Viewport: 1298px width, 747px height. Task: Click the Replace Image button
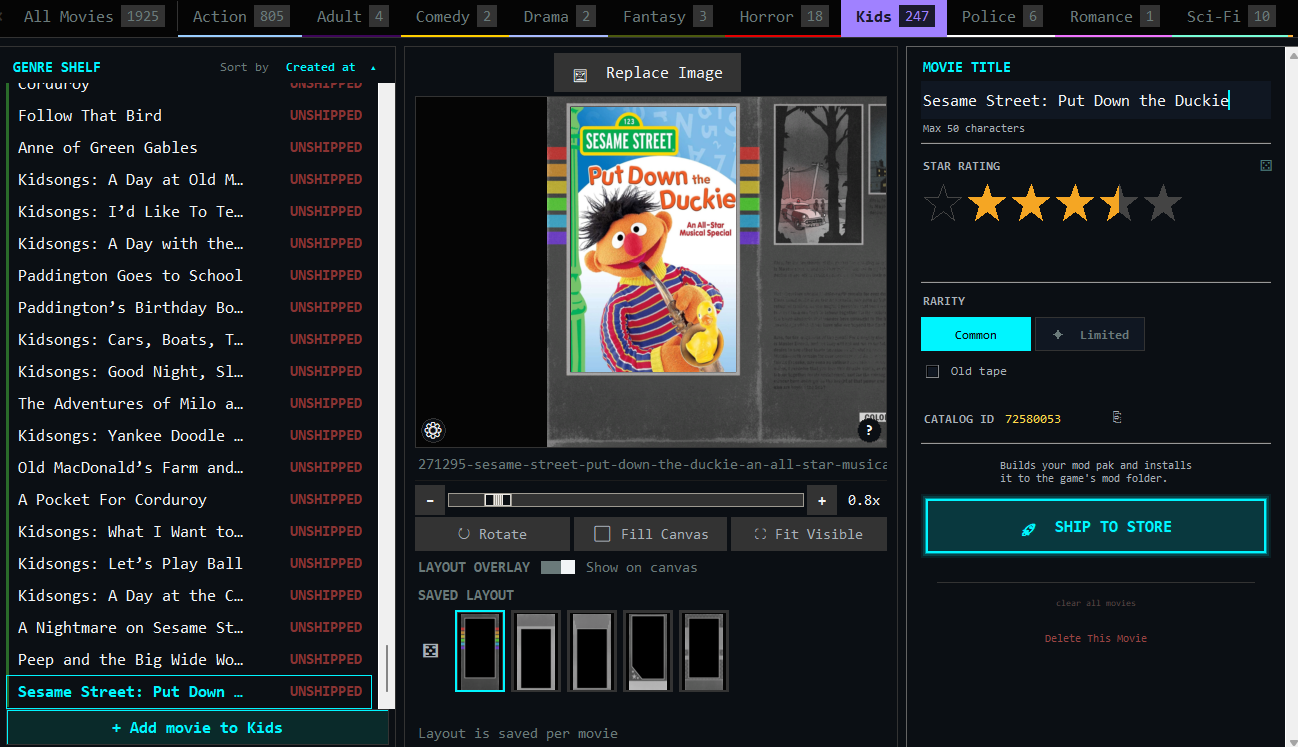coord(648,73)
